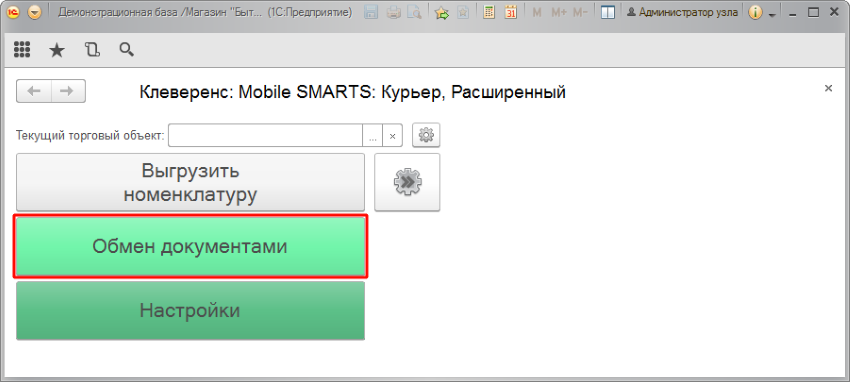Open the calculator icon in title bar
Screen dimensions: 850x382
[x=489, y=12]
